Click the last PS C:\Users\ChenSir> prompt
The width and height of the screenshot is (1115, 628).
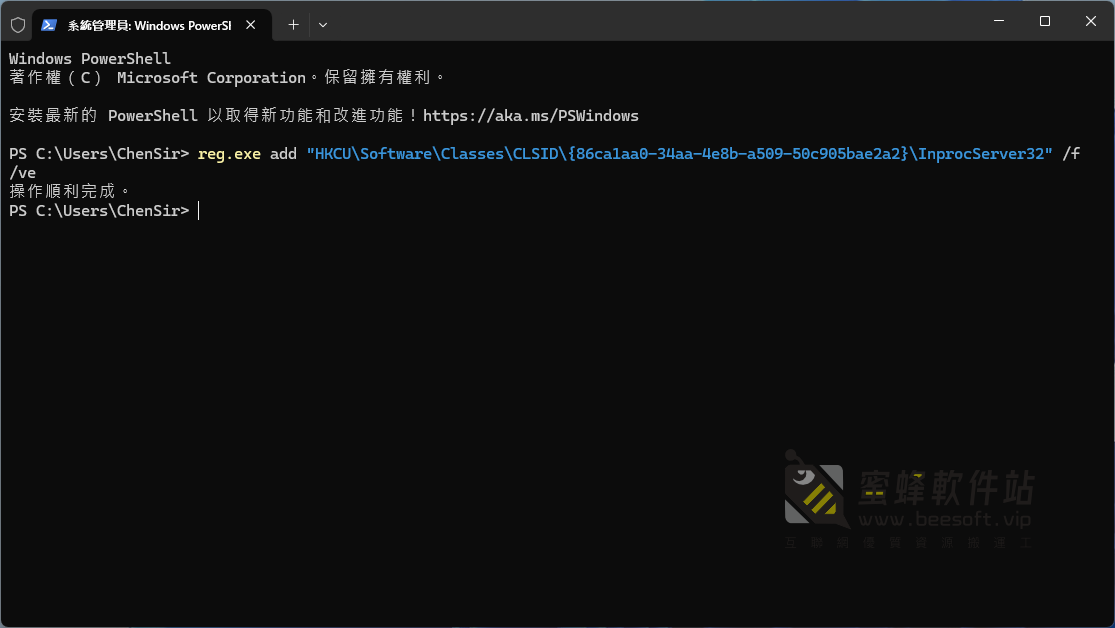pos(99,211)
